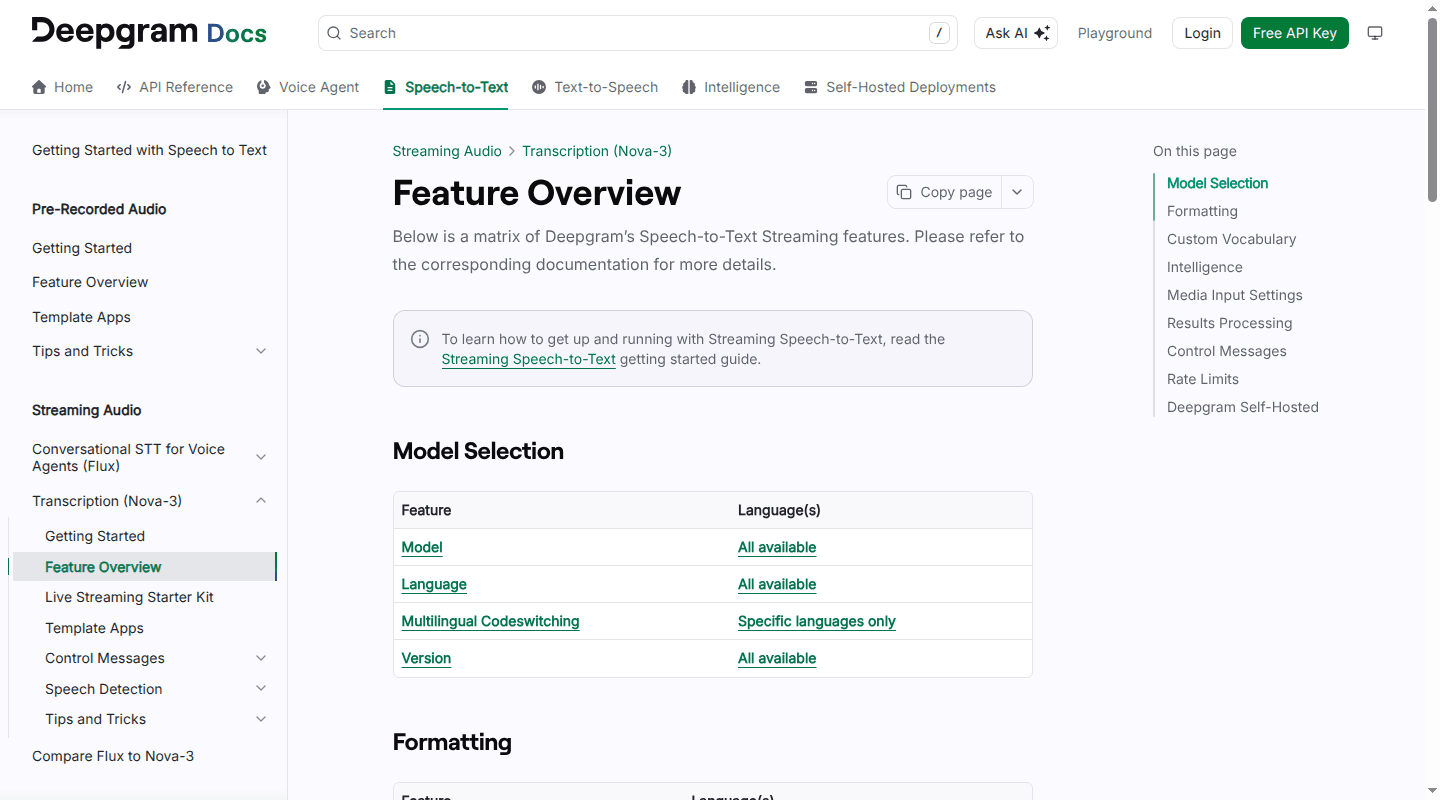The image size is (1440, 800).
Task: Jump to Custom Vocabulary section
Action: click(x=1231, y=239)
